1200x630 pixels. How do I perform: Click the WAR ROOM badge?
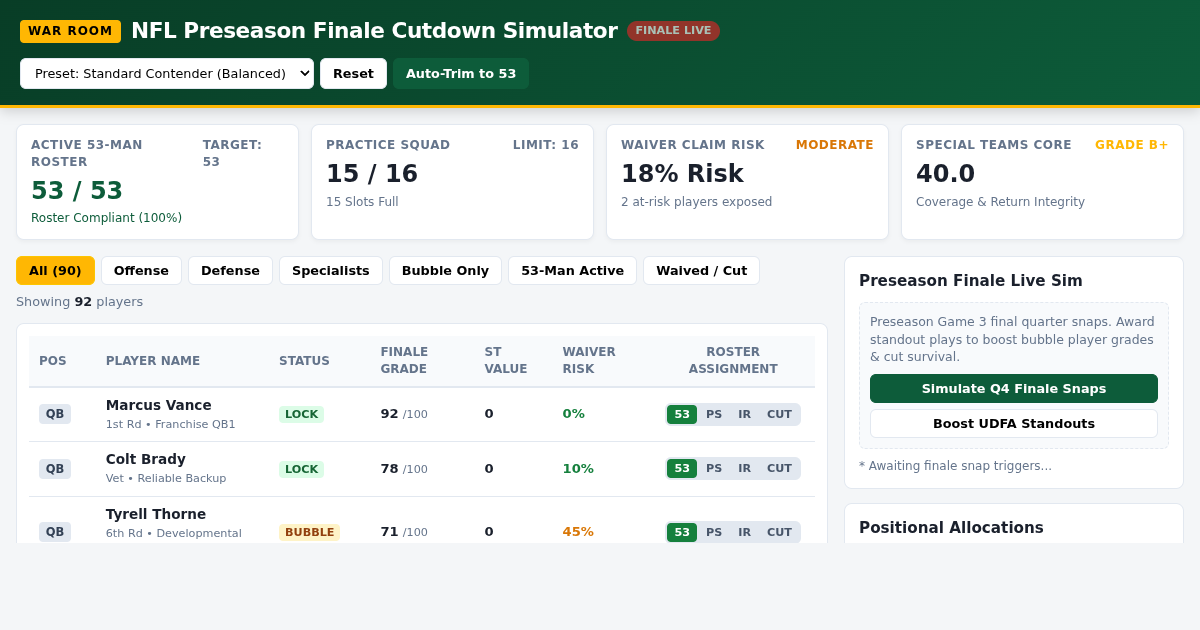70,31
